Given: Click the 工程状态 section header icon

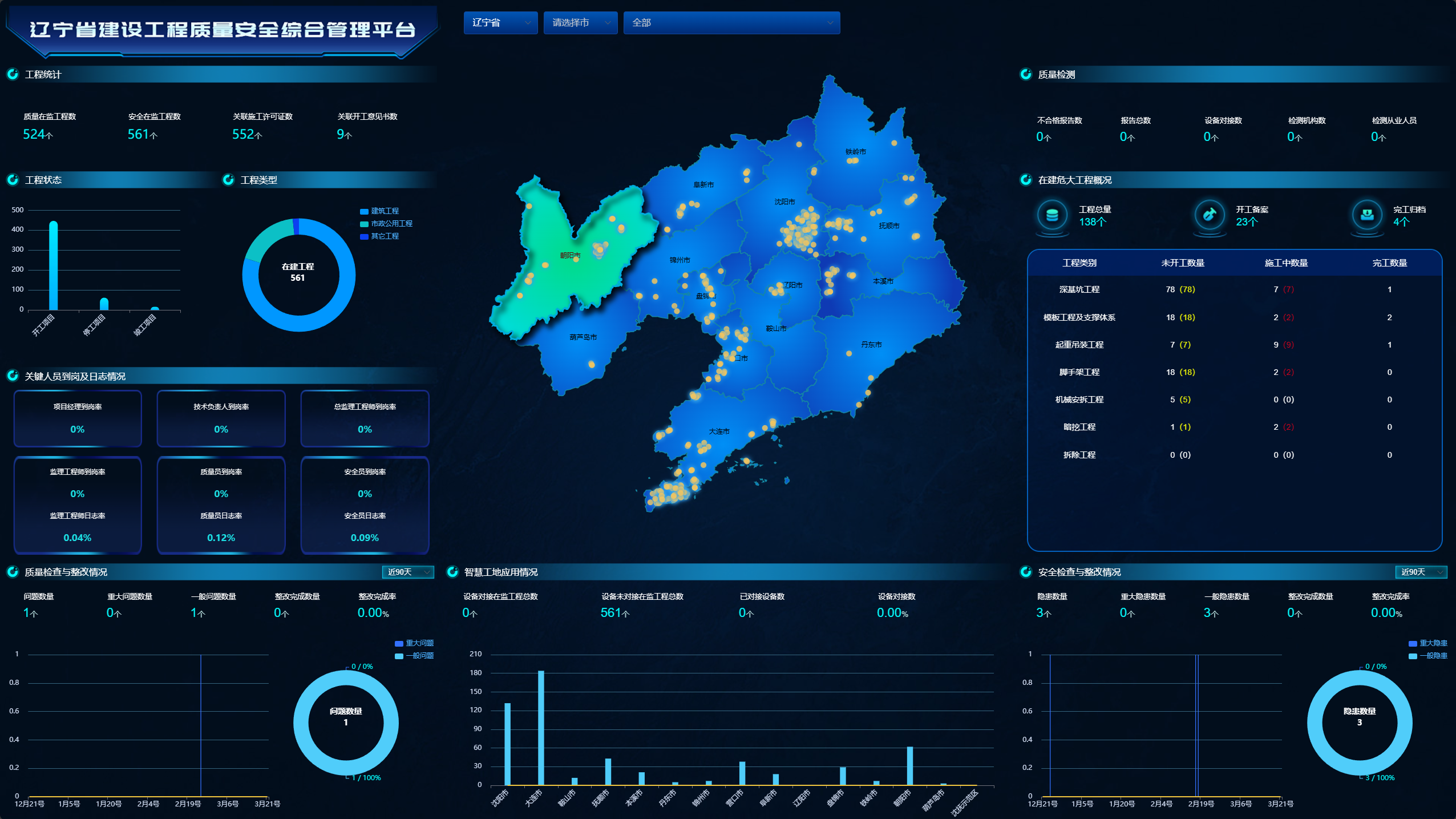Looking at the screenshot, I should tap(13, 180).
